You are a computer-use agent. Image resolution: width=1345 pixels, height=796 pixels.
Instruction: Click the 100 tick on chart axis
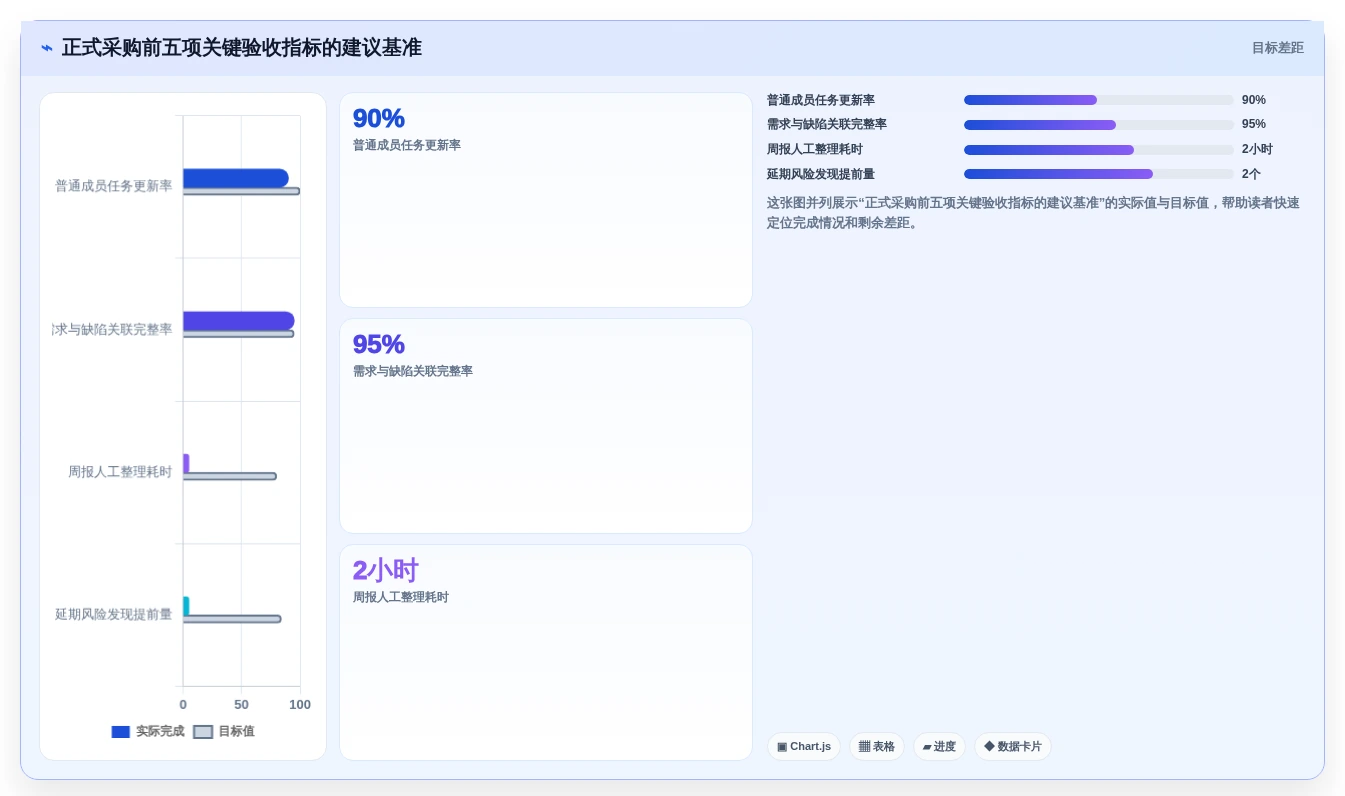pos(300,705)
